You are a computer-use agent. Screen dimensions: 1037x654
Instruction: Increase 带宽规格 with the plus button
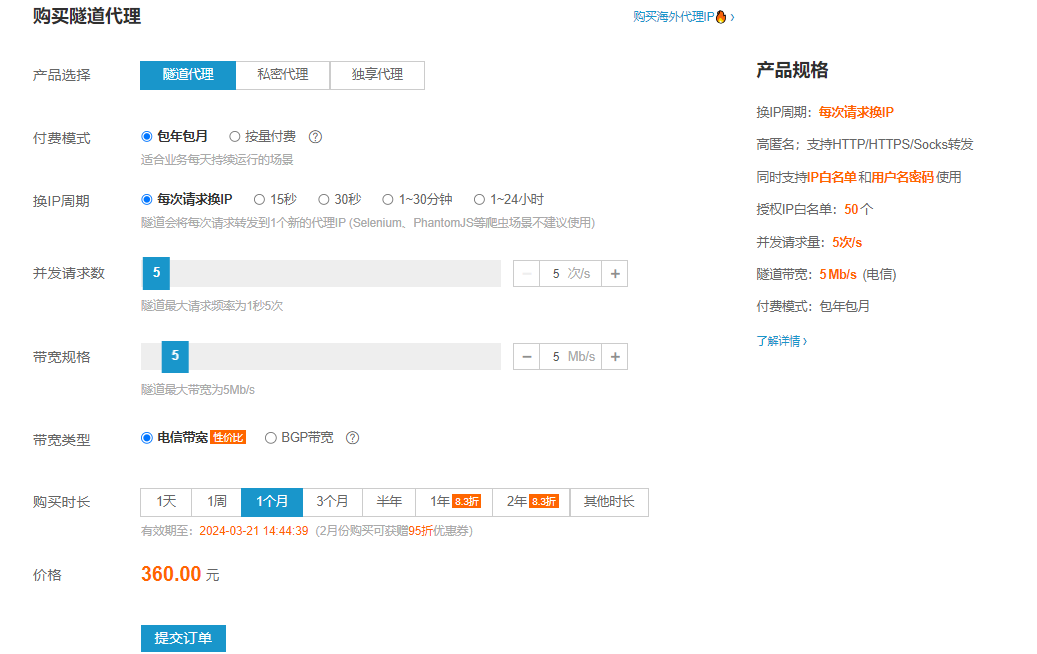click(615, 357)
